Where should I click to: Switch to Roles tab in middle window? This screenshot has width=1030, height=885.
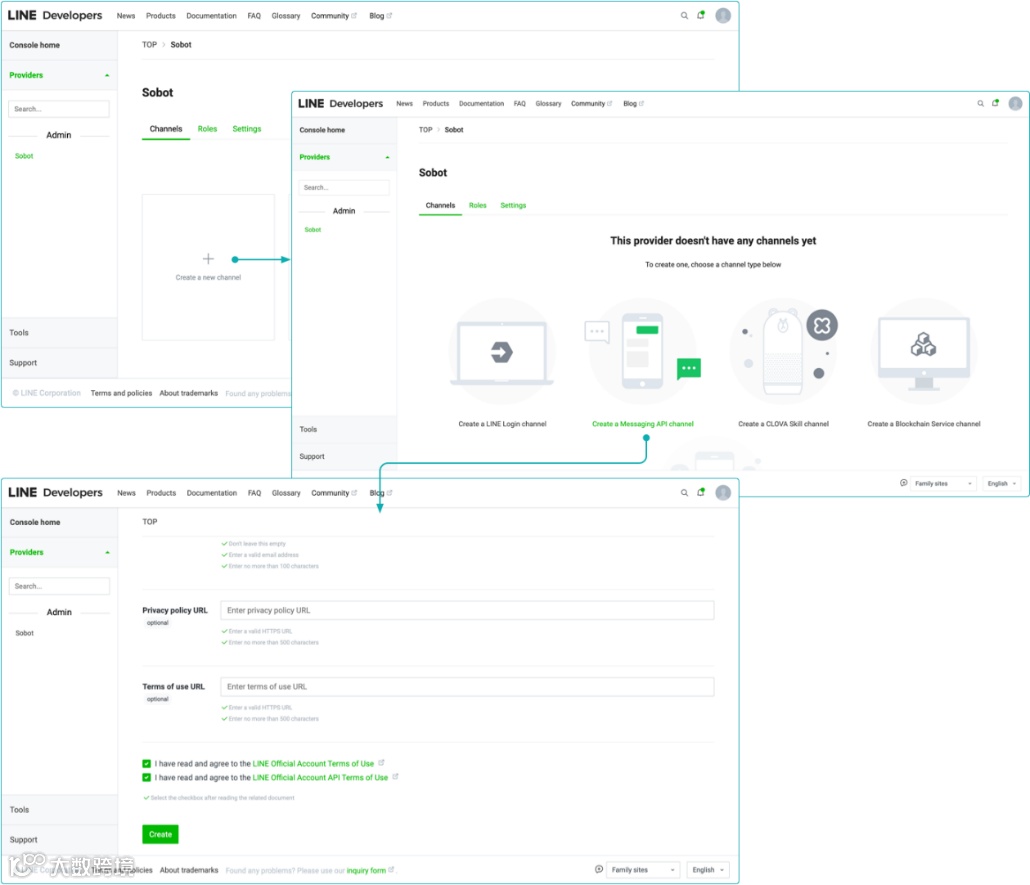478,206
